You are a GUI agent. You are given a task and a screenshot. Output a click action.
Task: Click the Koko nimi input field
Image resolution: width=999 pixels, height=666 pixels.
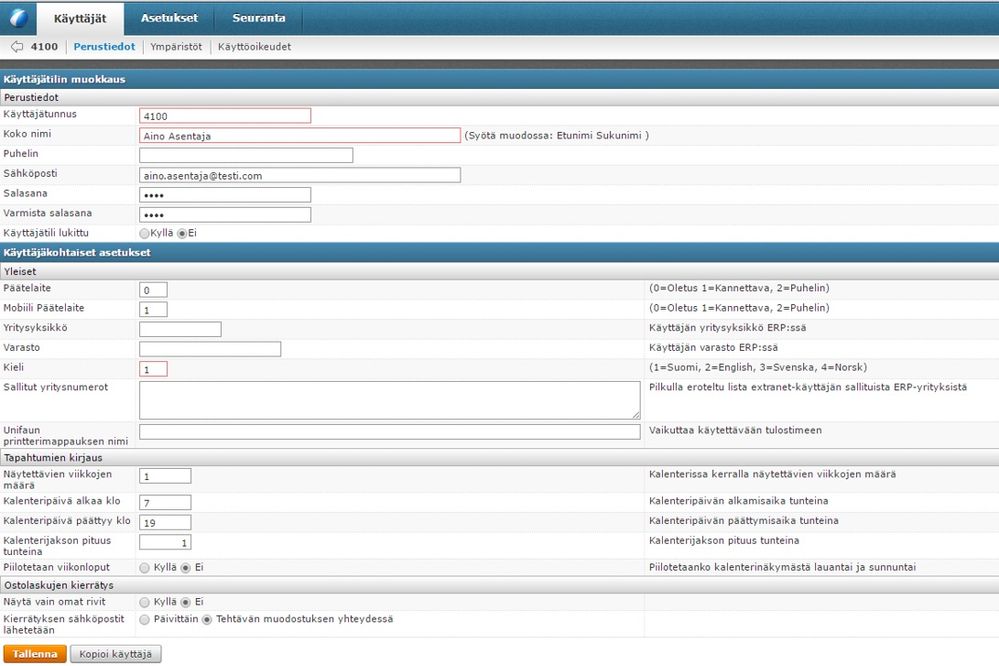299,135
